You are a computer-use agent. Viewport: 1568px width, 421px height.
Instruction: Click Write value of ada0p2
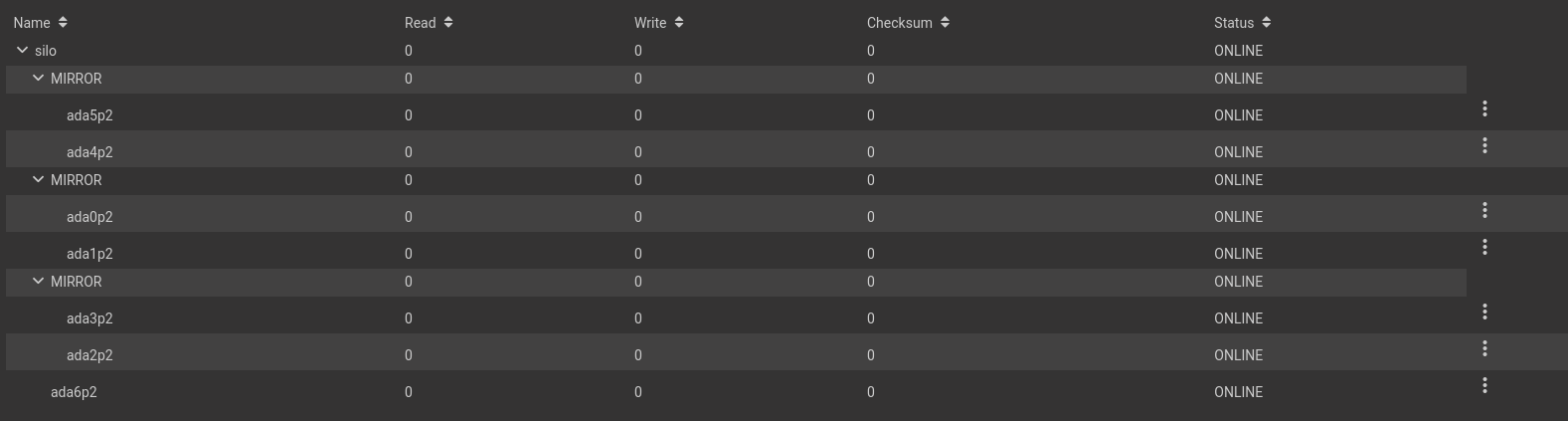(x=638, y=217)
